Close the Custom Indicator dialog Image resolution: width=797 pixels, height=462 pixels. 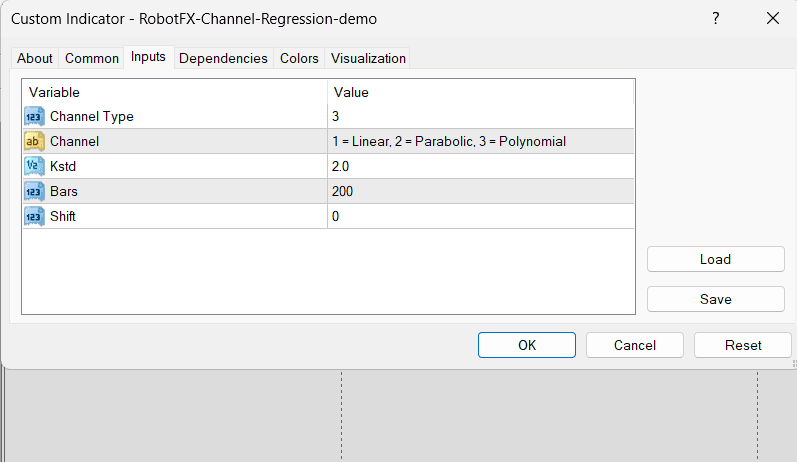(773, 19)
